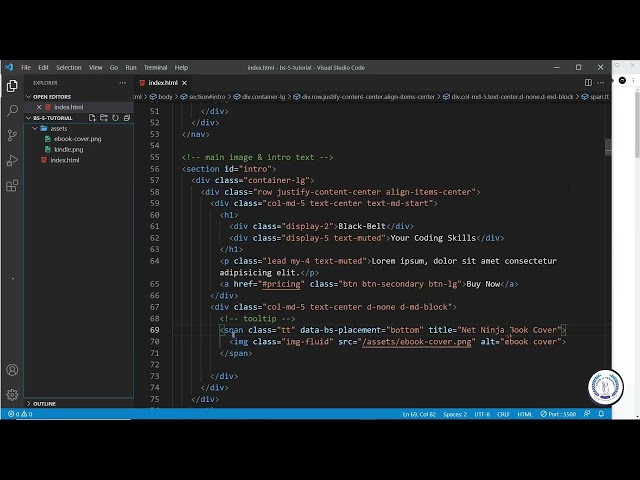Open the Search view in activity bar

[12, 111]
